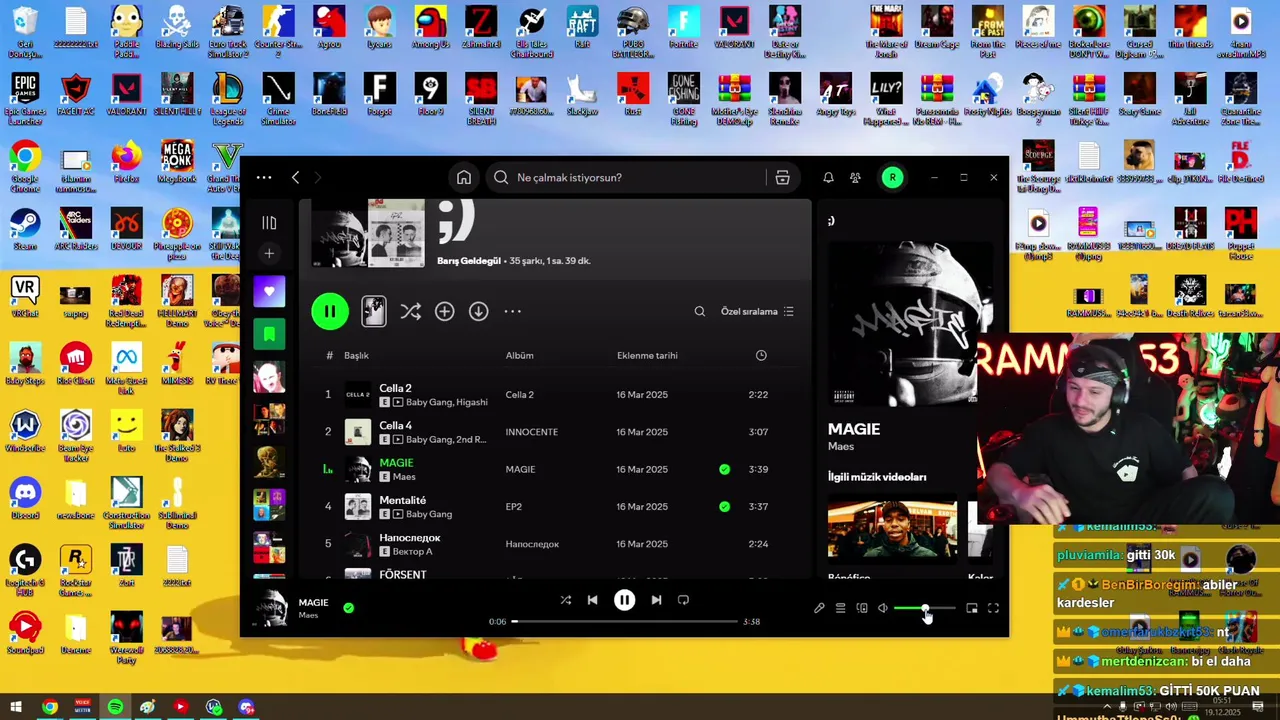Adjust the Spotify volume slider
Image resolution: width=1280 pixels, height=720 pixels.
(x=924, y=608)
